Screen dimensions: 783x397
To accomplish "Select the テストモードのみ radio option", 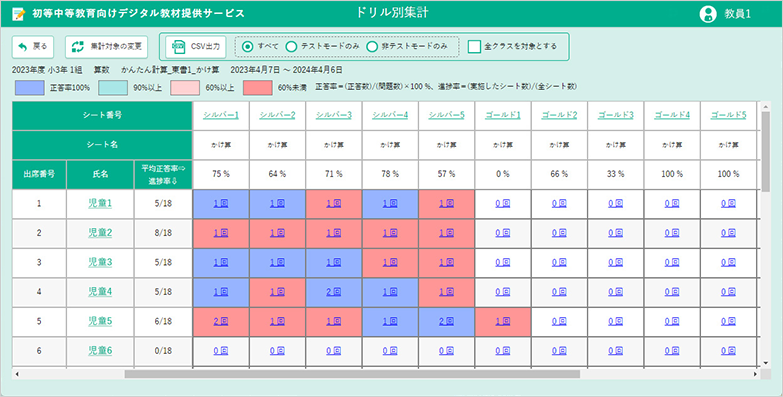I will (291, 46).
